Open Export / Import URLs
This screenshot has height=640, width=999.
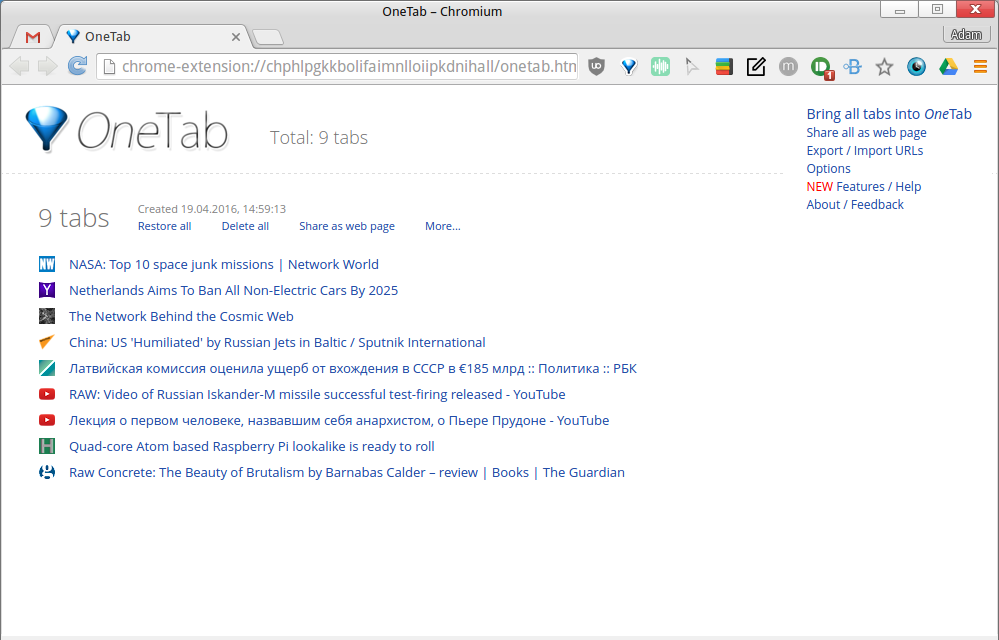click(x=865, y=150)
